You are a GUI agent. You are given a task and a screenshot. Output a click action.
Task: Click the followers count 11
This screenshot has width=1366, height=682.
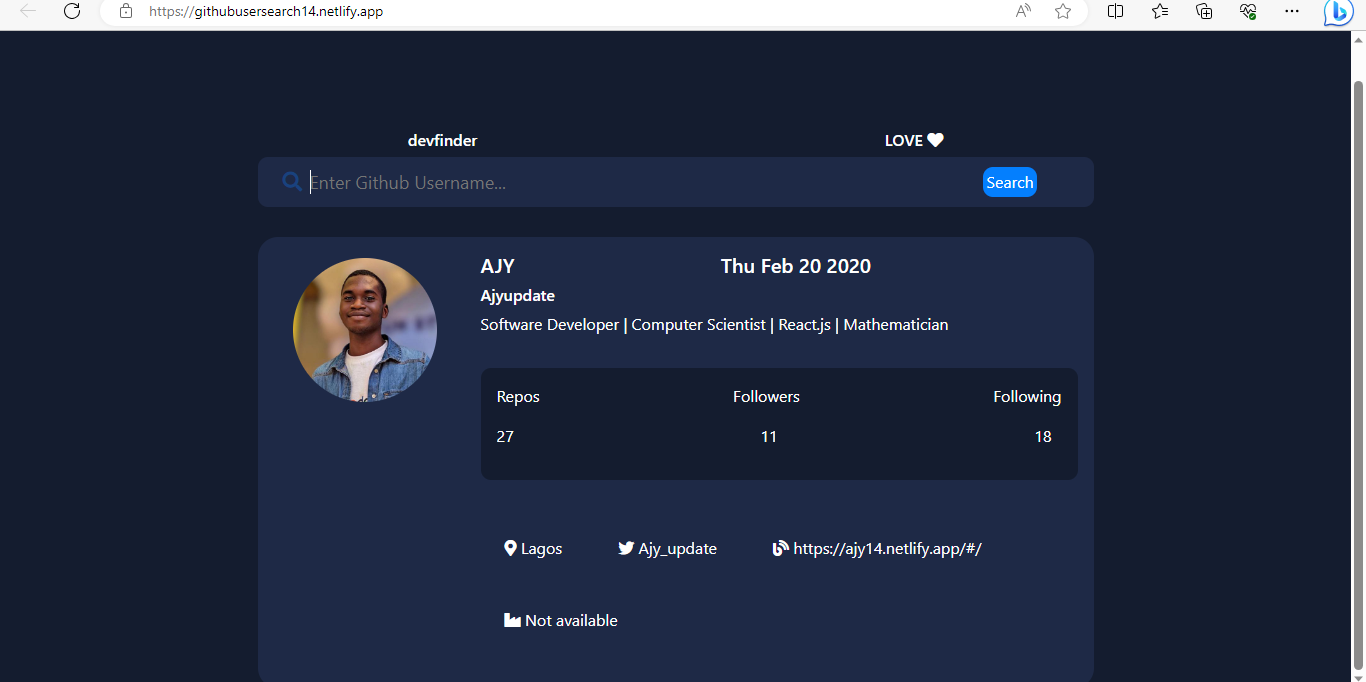tap(768, 436)
